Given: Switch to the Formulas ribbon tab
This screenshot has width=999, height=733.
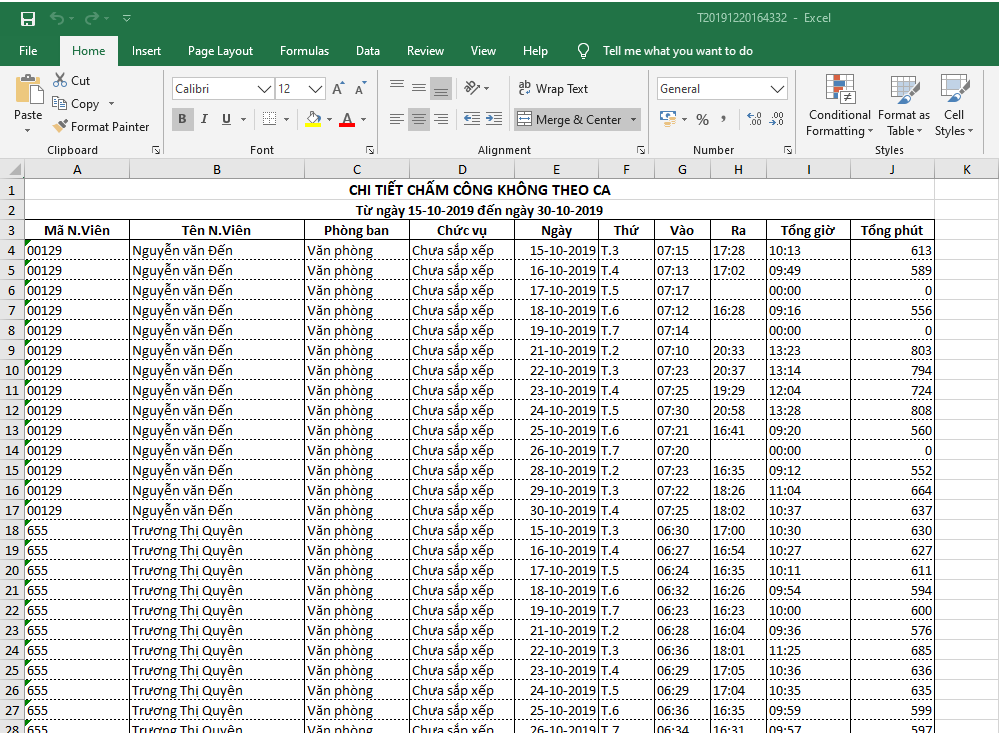Looking at the screenshot, I should (304, 51).
